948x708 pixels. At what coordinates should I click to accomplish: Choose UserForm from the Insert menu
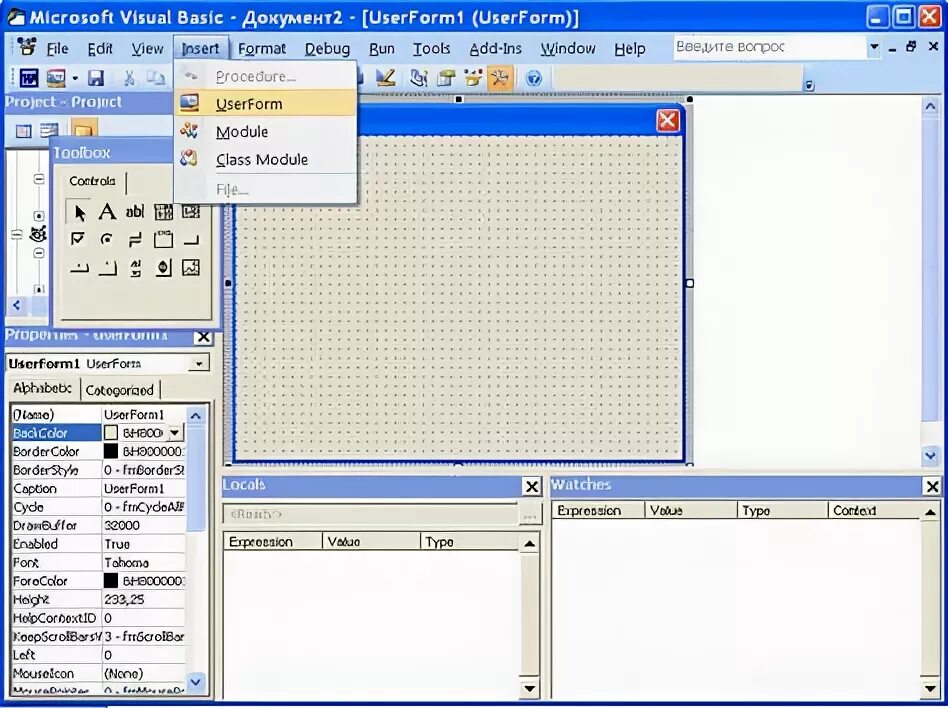coord(265,103)
